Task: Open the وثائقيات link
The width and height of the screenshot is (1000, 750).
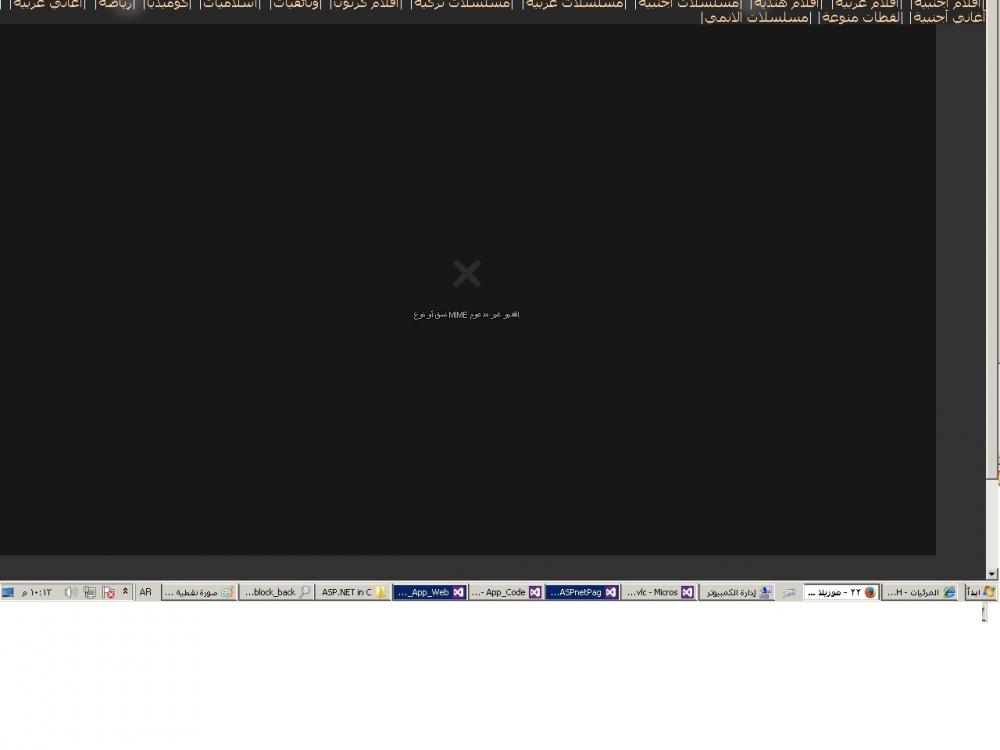Action: click(297, 4)
